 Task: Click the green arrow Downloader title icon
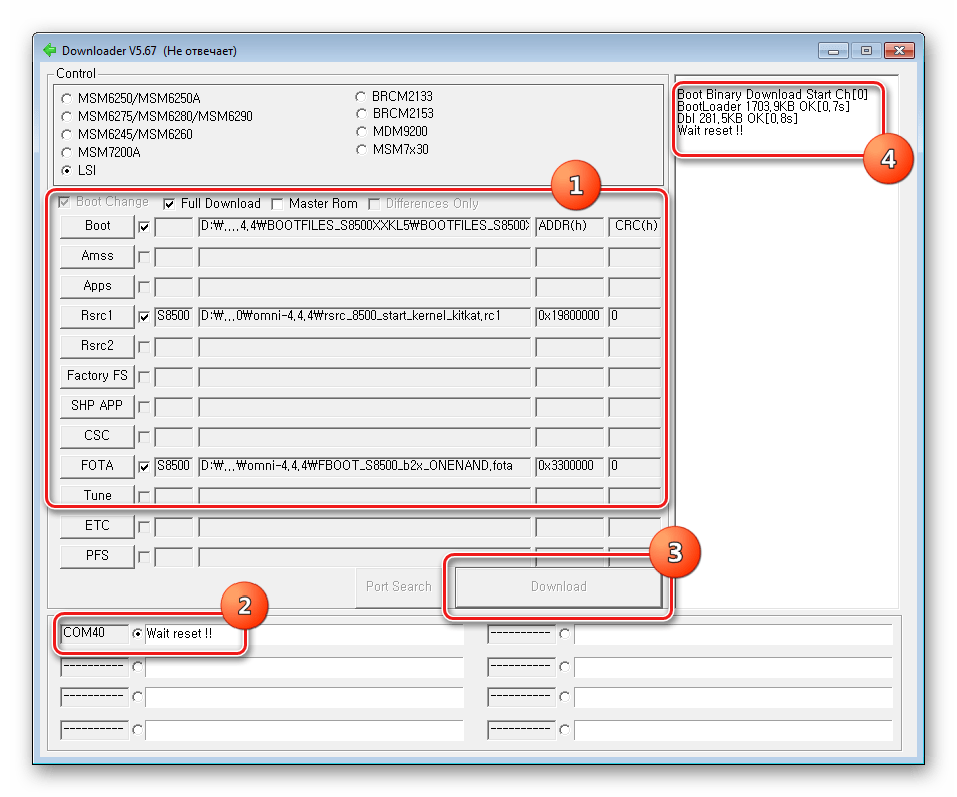(x=49, y=51)
